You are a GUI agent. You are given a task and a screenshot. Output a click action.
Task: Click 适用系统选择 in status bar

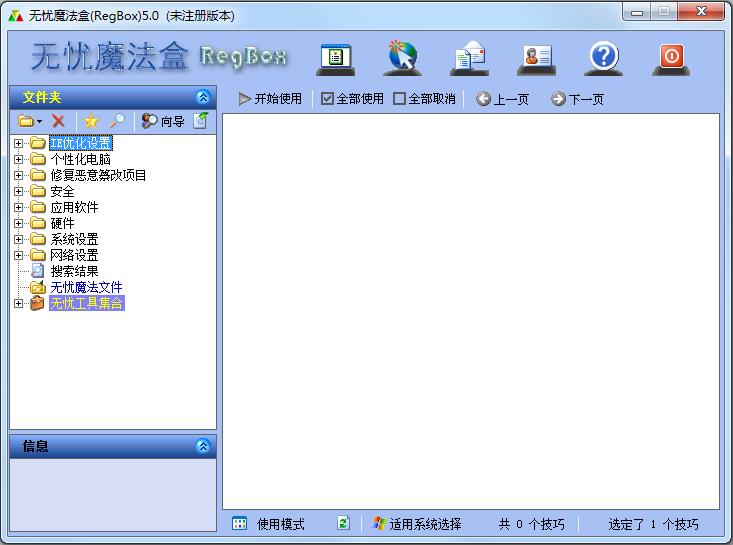[416, 524]
